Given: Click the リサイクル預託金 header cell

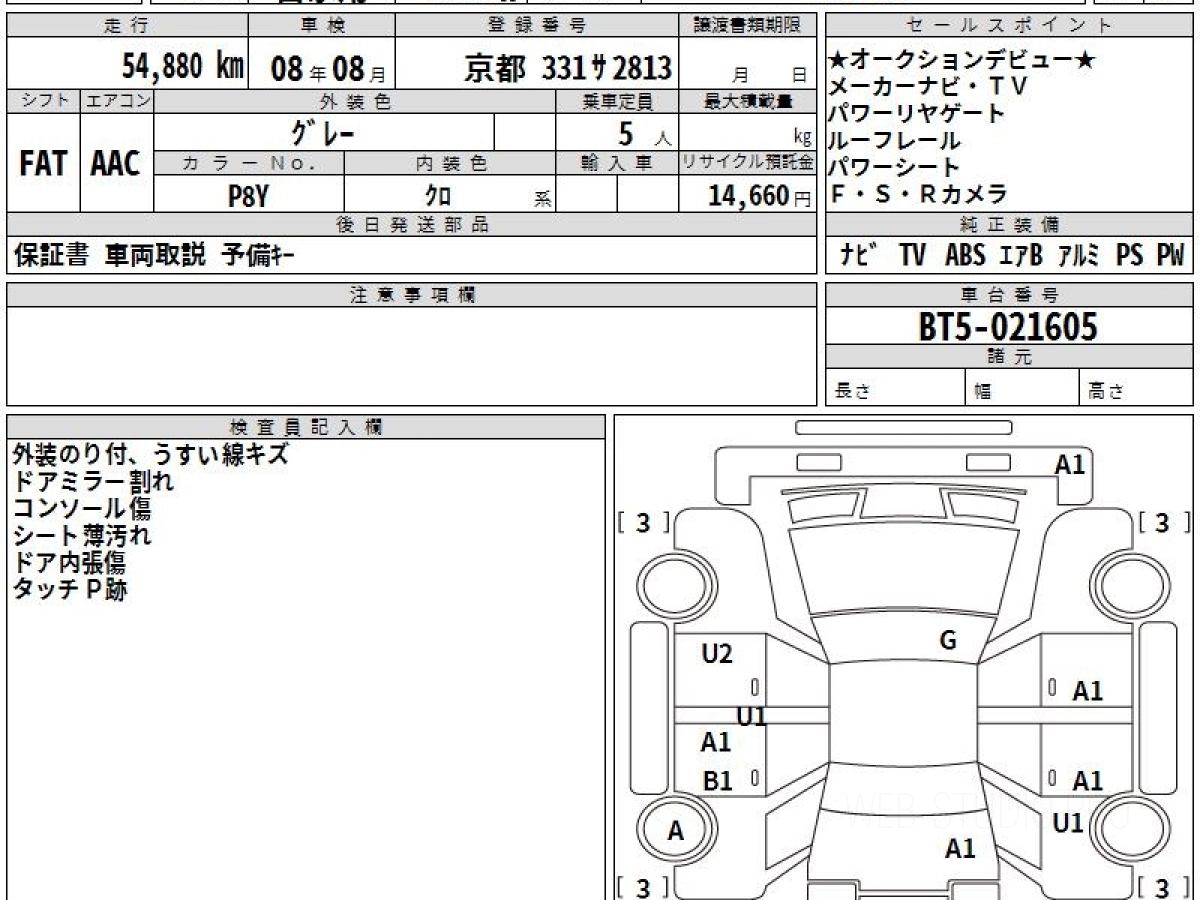Looking at the screenshot, I should click(748, 163).
